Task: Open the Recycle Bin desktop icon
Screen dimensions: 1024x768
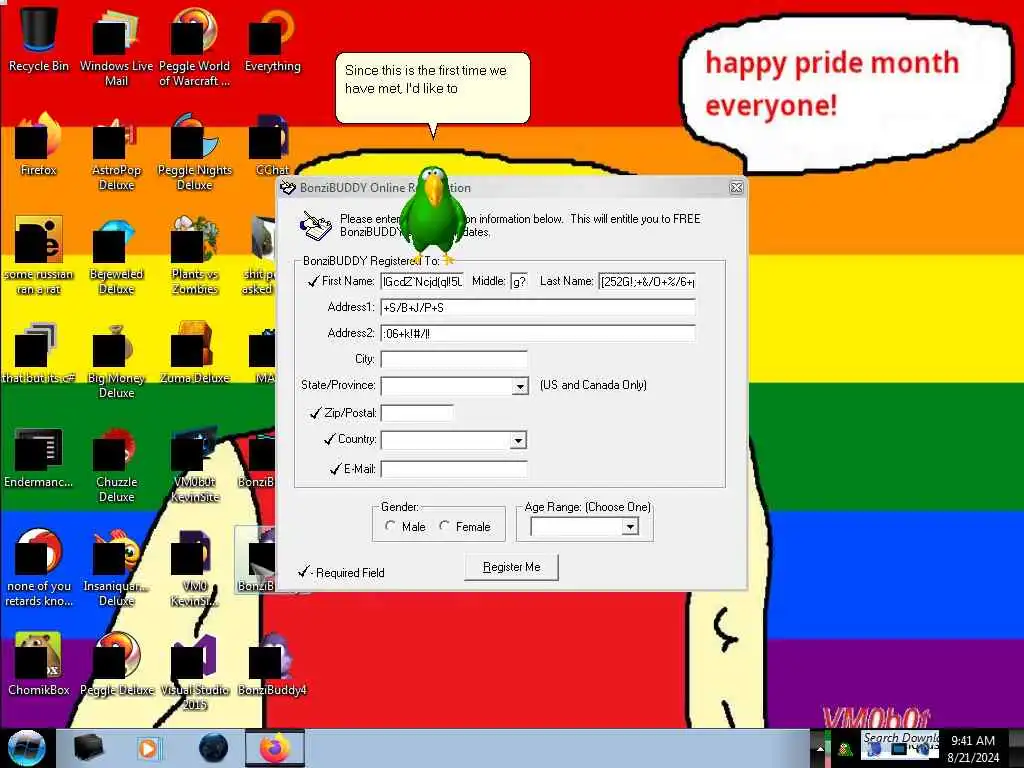Action: pos(39,38)
